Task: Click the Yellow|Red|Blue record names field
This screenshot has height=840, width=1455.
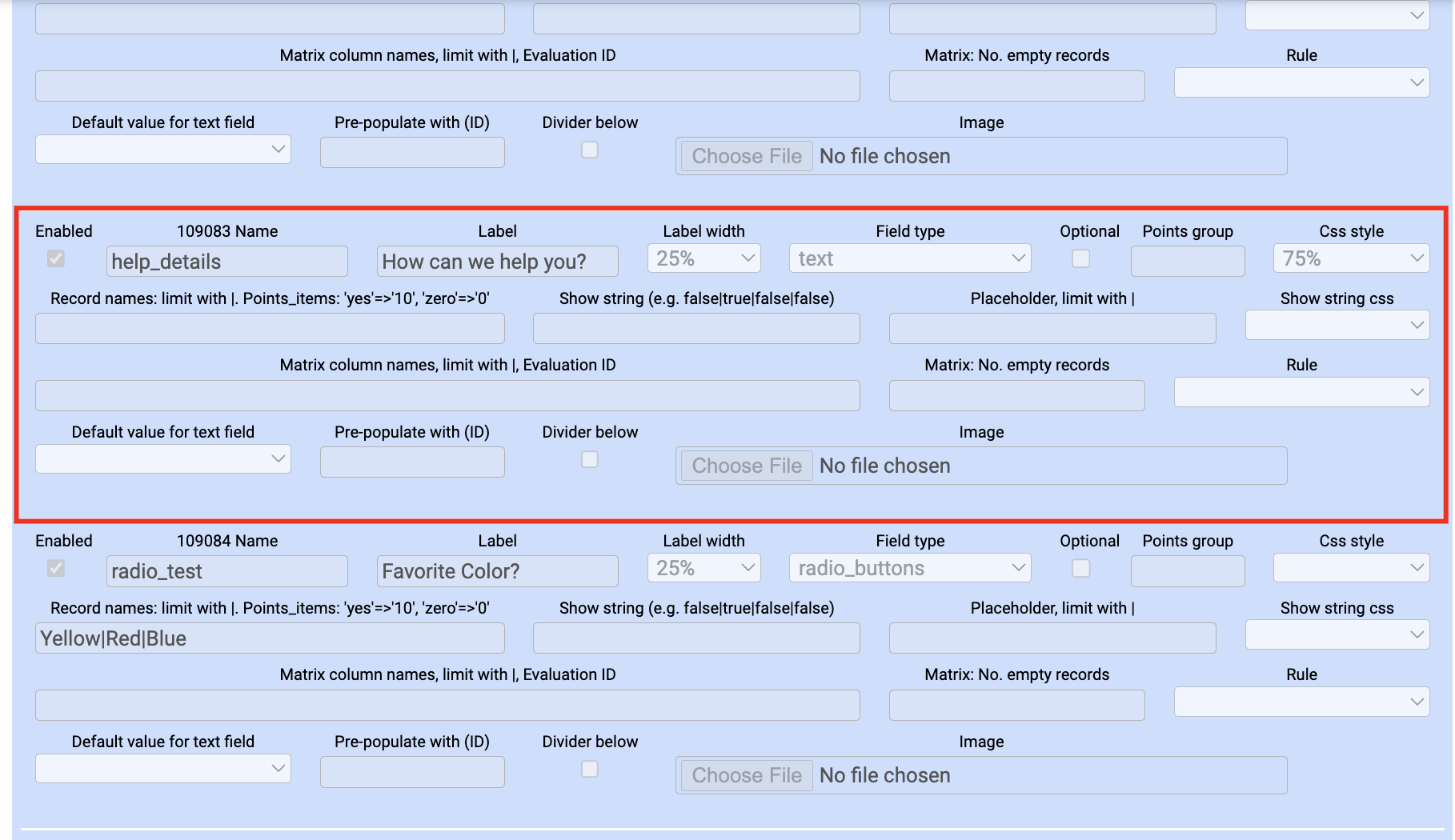Action: click(270, 638)
